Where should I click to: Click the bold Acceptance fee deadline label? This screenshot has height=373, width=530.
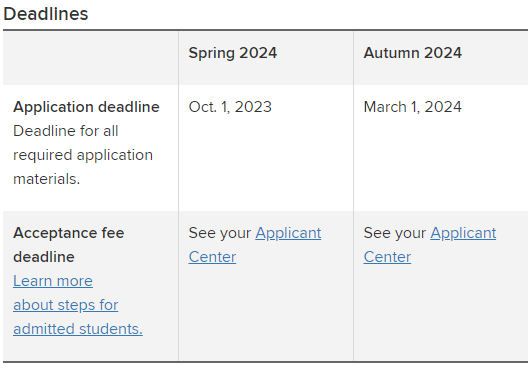coord(69,245)
